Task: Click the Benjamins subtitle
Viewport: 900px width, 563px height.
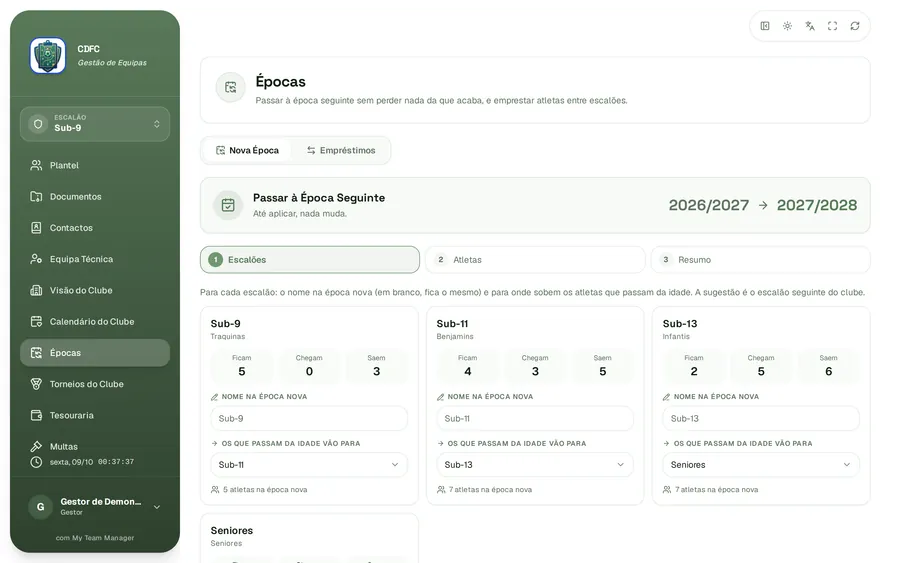Action: click(455, 336)
